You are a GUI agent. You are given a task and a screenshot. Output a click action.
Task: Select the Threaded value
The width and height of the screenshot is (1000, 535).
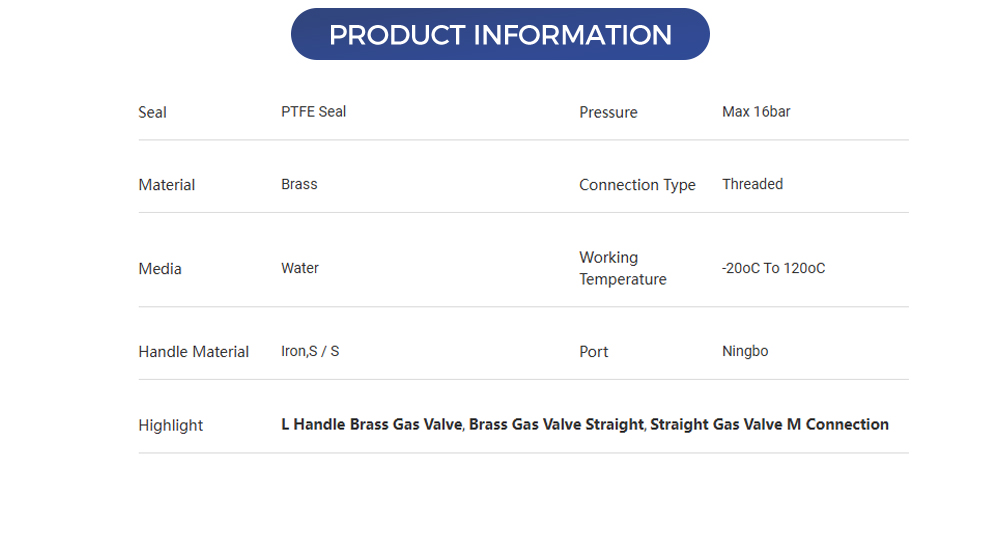752,185
